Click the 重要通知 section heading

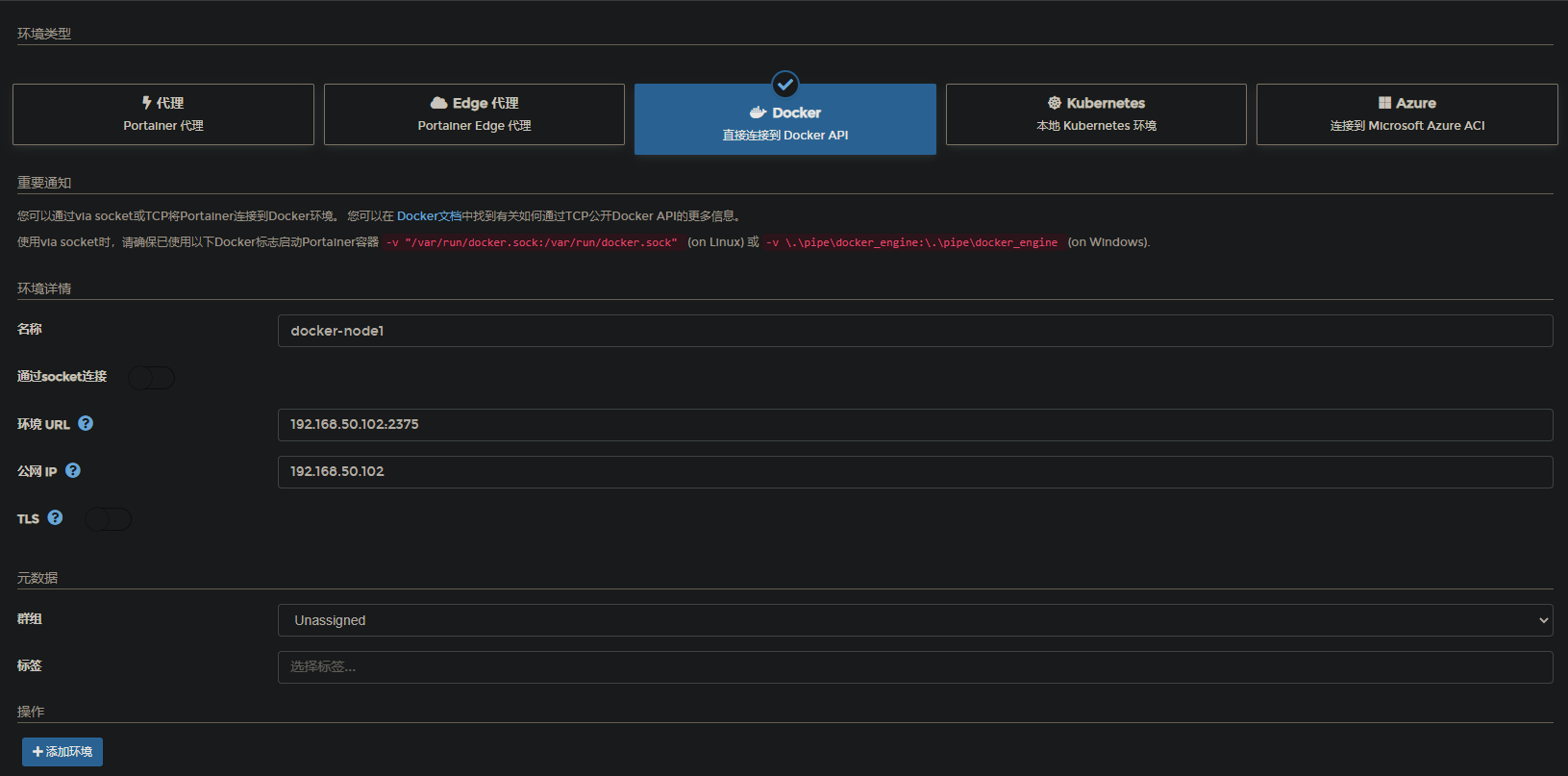[x=44, y=183]
